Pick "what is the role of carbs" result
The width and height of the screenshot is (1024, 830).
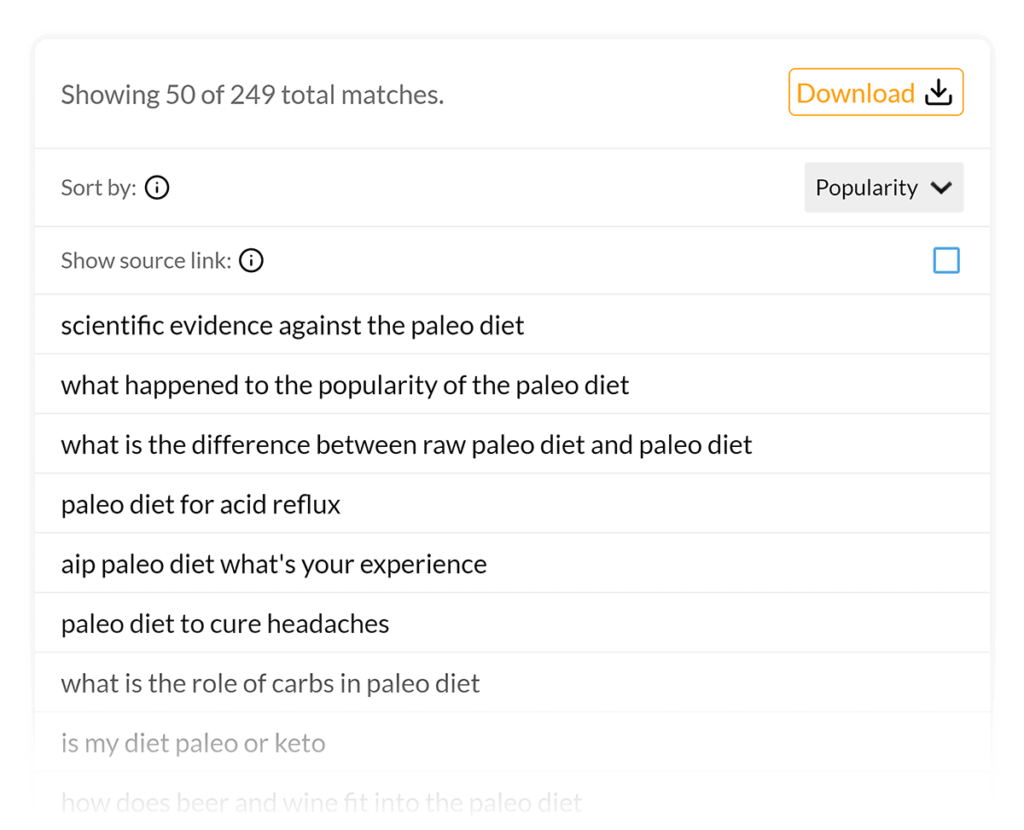click(270, 684)
